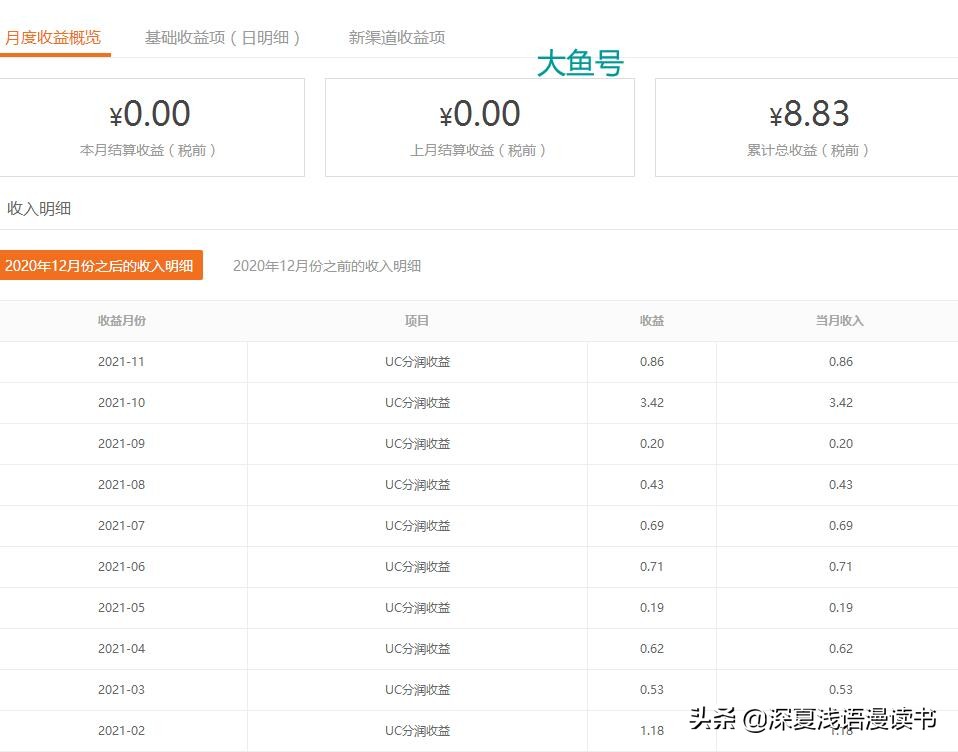Click the 2020年12月份之前的收入明细 filter
The image size is (958, 752).
pos(327,265)
